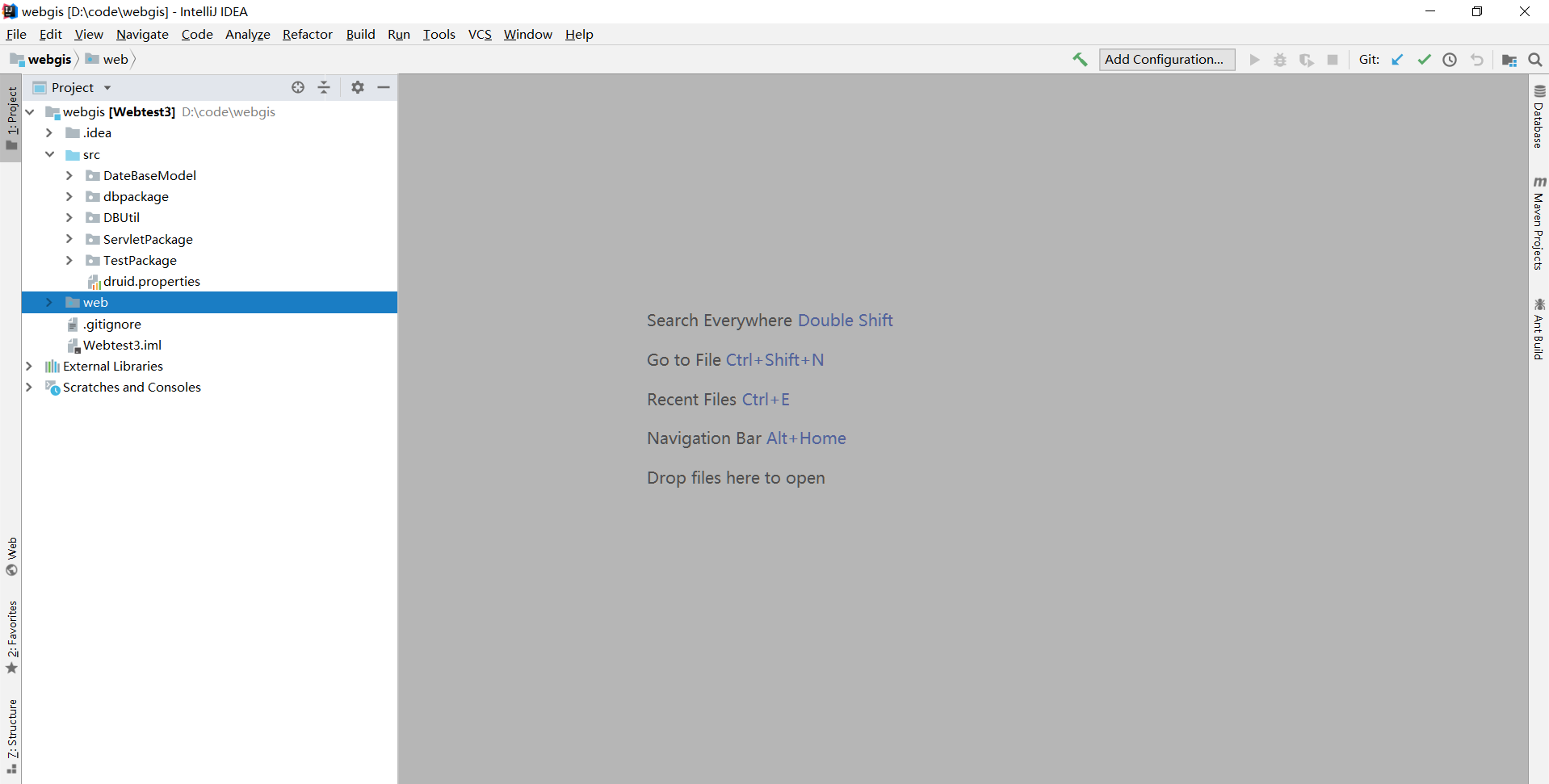Open the Maven Projects tool window

pyautogui.click(x=1539, y=223)
